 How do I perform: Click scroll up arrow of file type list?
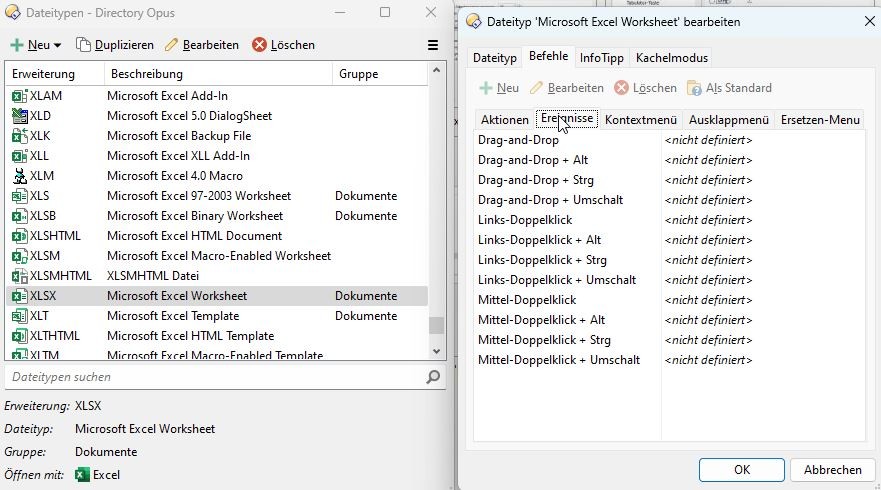(437, 70)
